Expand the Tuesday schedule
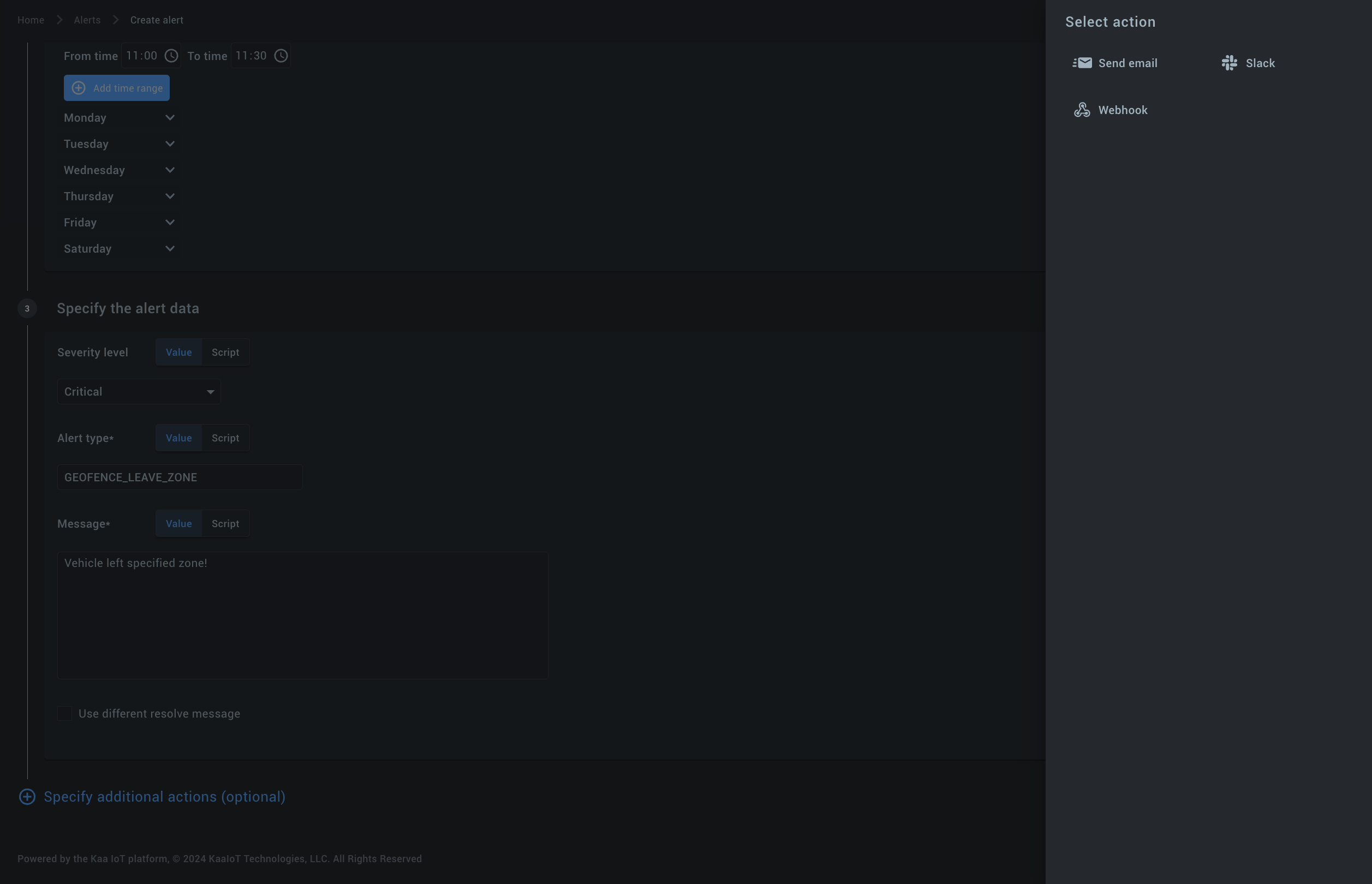1372x884 pixels. pos(120,144)
